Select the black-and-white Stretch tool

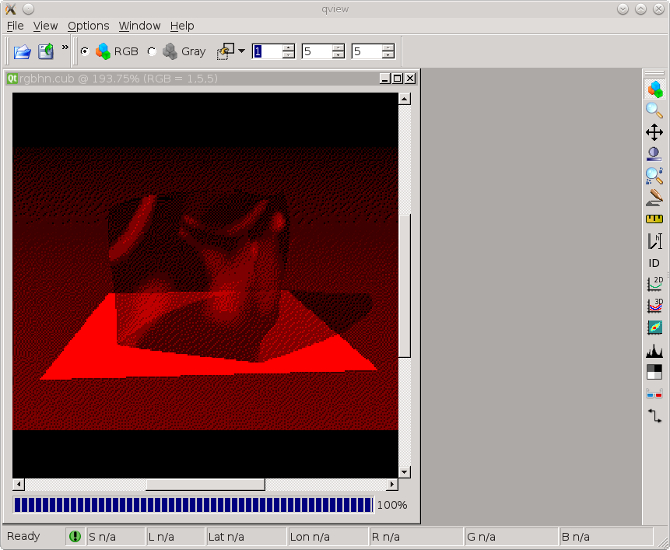coord(654,372)
